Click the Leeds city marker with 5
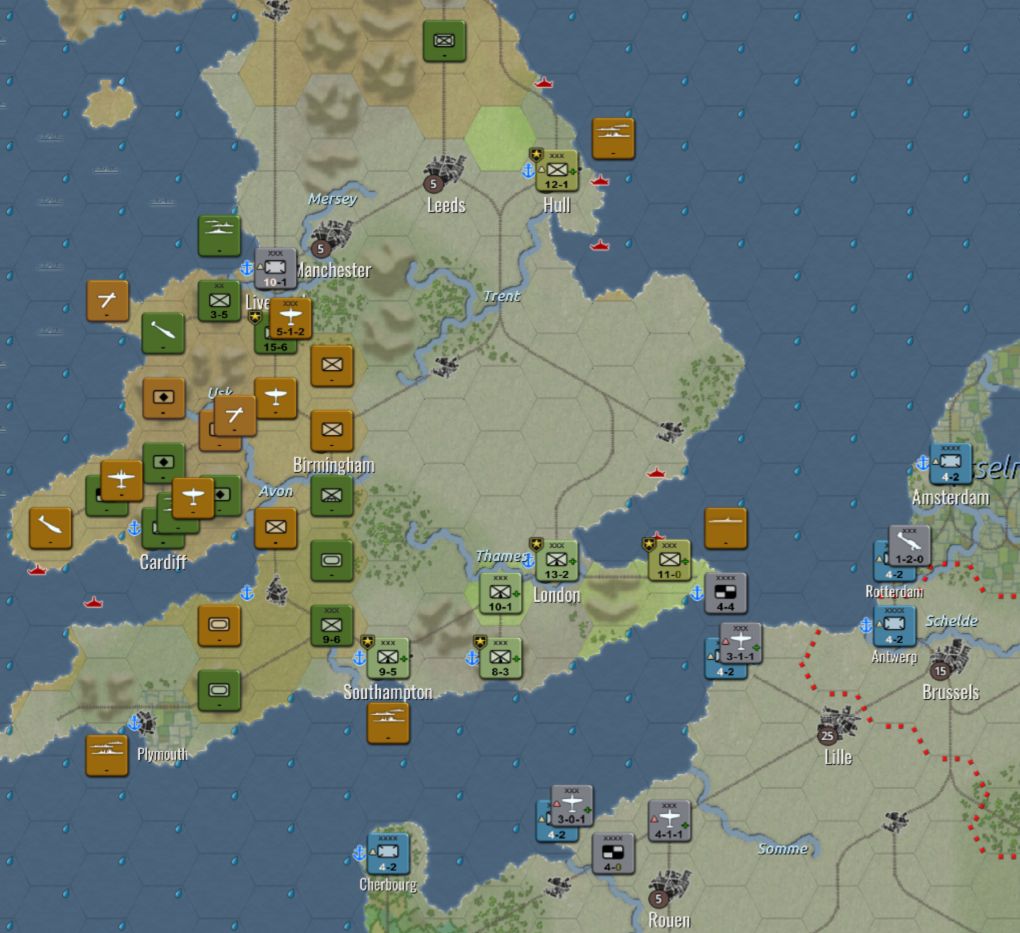Viewport: 1020px width, 933px height. coord(433,184)
